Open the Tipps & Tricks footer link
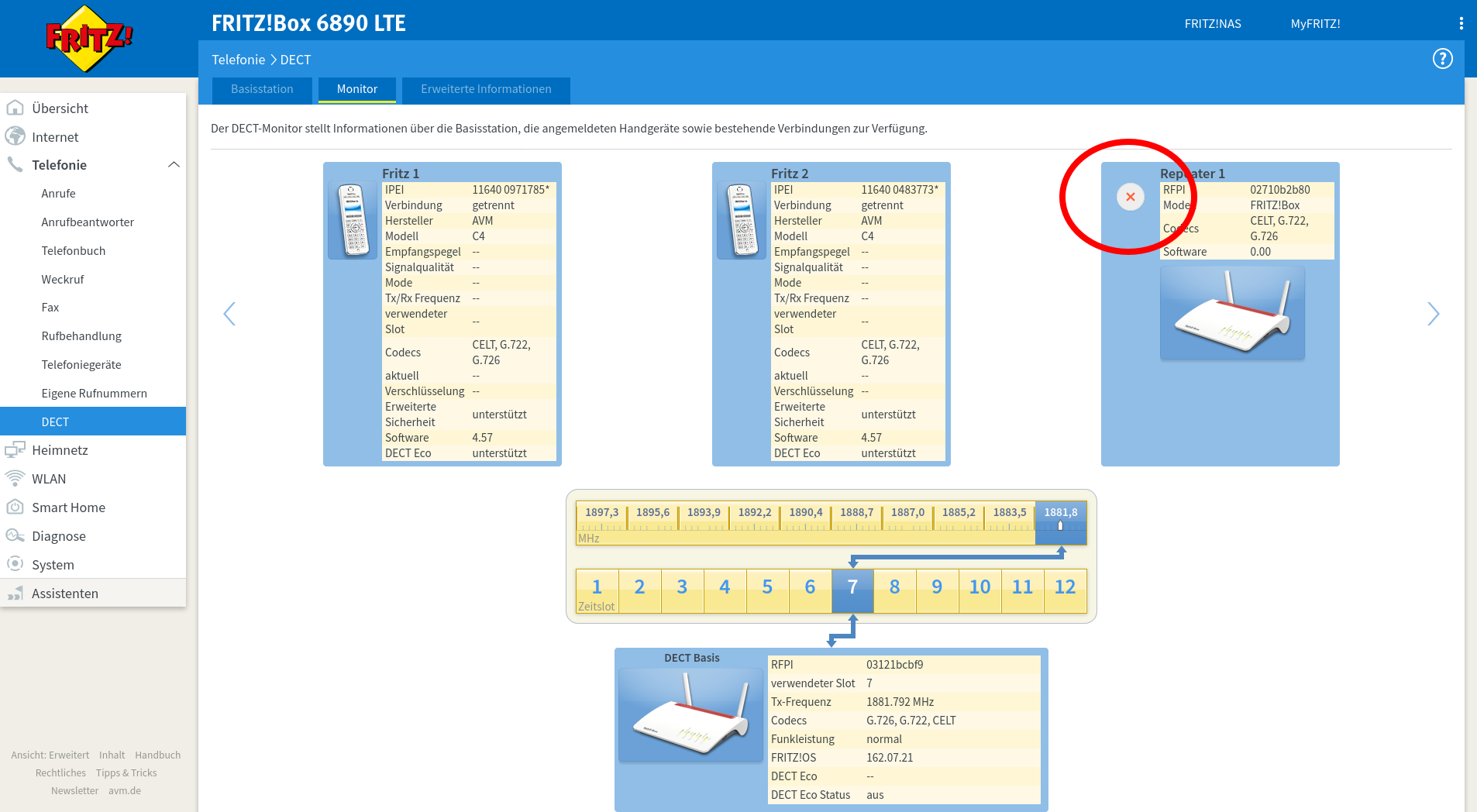Screen dimensions: 1477x812 click(126, 772)
